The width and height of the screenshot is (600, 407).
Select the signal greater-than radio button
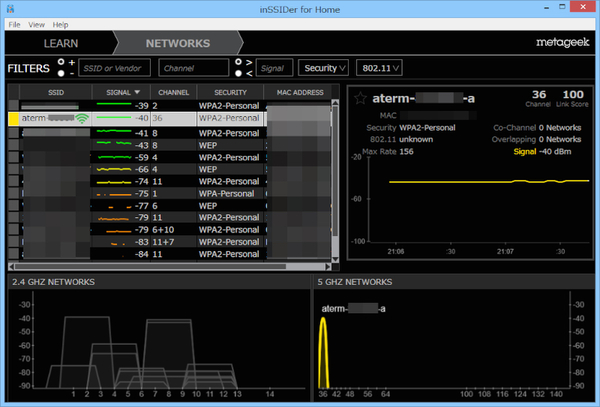[x=238, y=62]
